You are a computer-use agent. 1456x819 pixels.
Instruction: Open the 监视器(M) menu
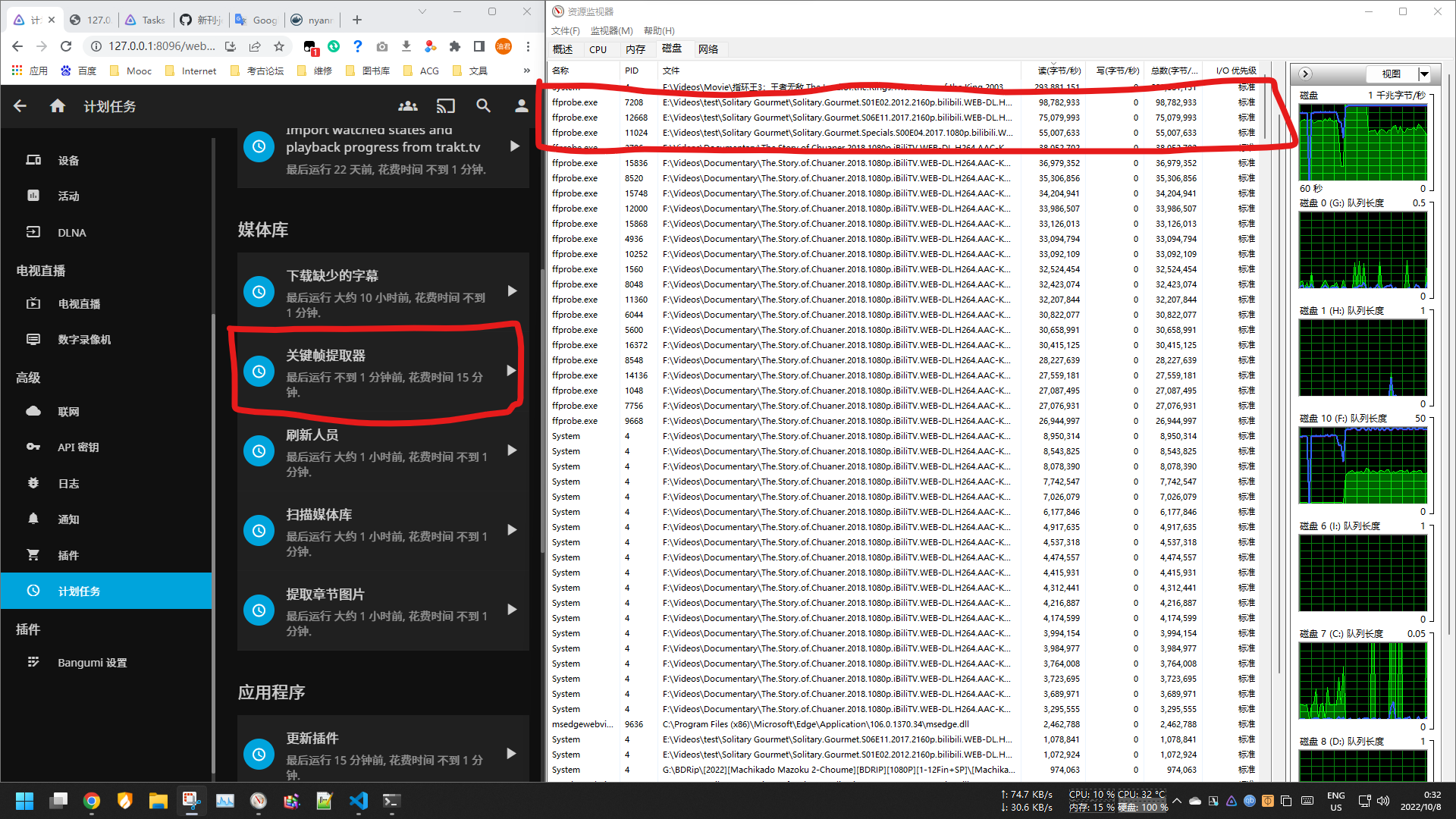(611, 31)
